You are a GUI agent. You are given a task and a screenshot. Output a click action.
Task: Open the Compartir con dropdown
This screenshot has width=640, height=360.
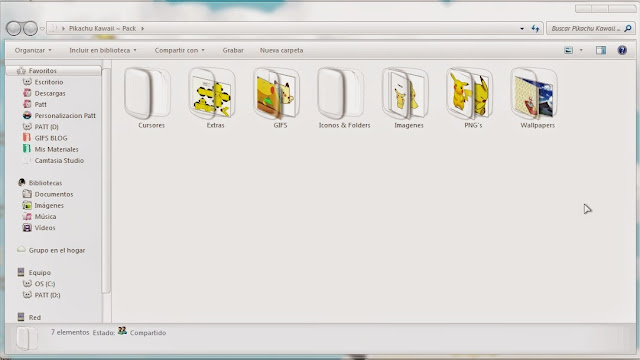[179, 50]
